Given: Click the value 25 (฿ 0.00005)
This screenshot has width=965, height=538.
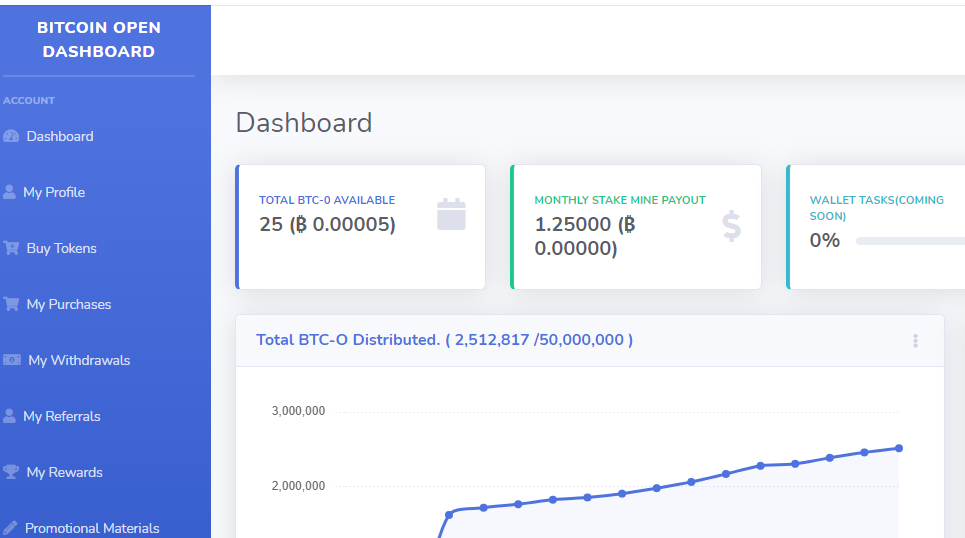Looking at the screenshot, I should 327,224.
